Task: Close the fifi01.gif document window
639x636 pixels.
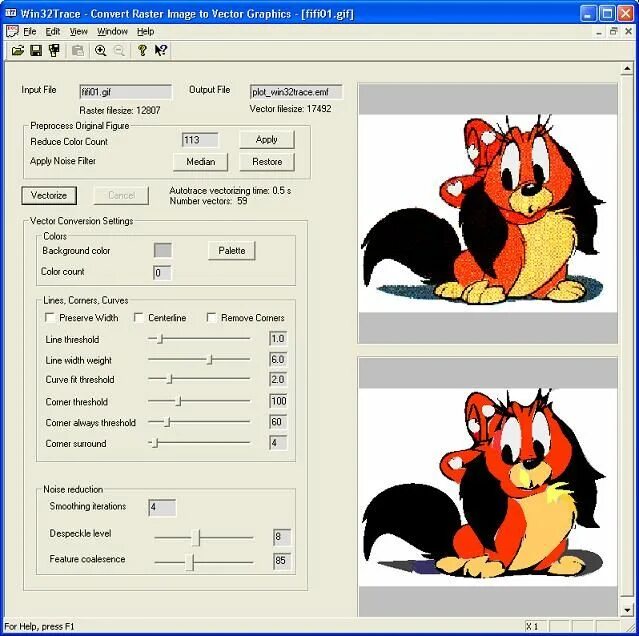Action: tap(628, 31)
